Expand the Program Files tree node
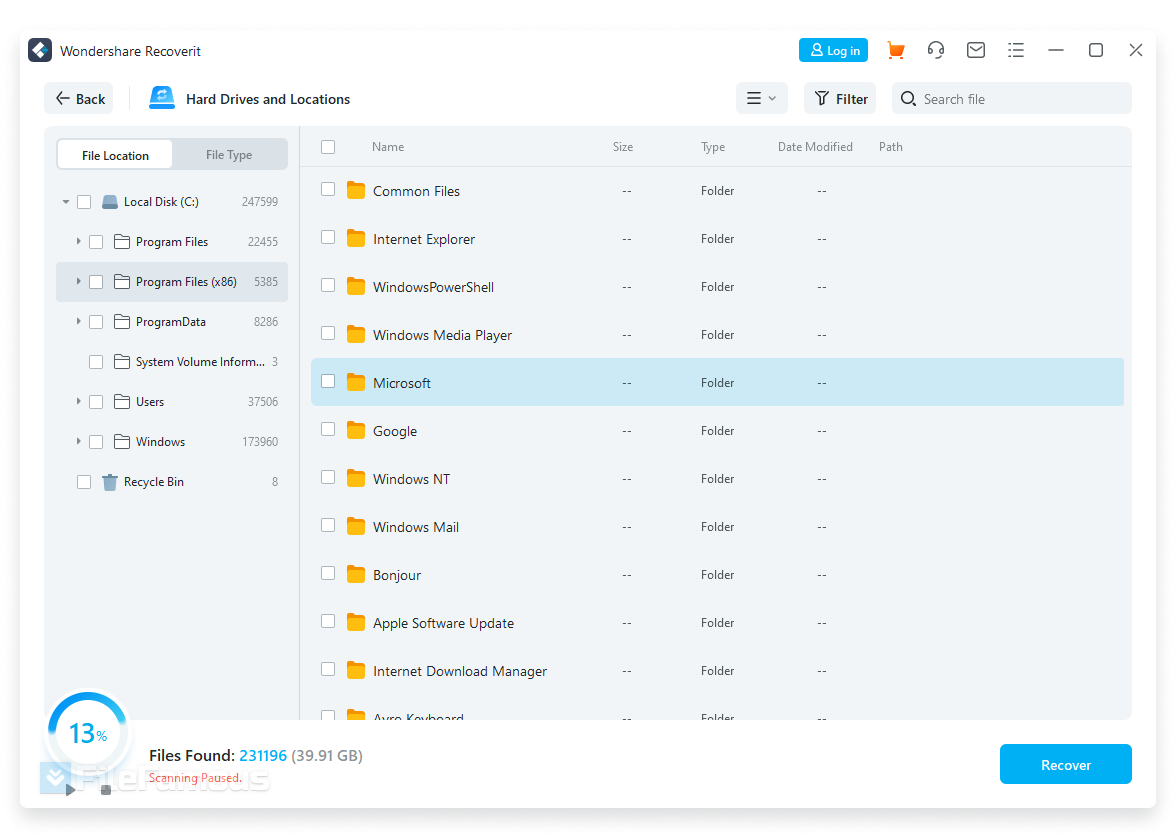Image resolution: width=1176 pixels, height=838 pixels. [x=78, y=242]
